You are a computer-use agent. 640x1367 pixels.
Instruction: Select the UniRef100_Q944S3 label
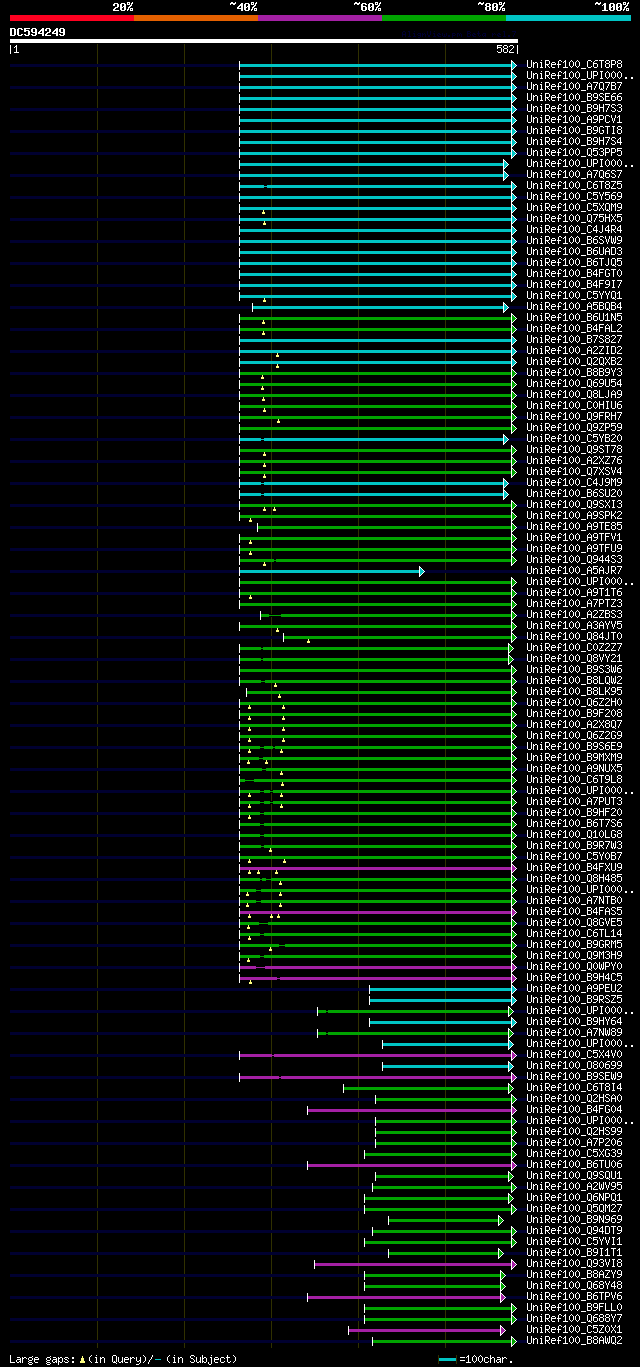(x=574, y=559)
